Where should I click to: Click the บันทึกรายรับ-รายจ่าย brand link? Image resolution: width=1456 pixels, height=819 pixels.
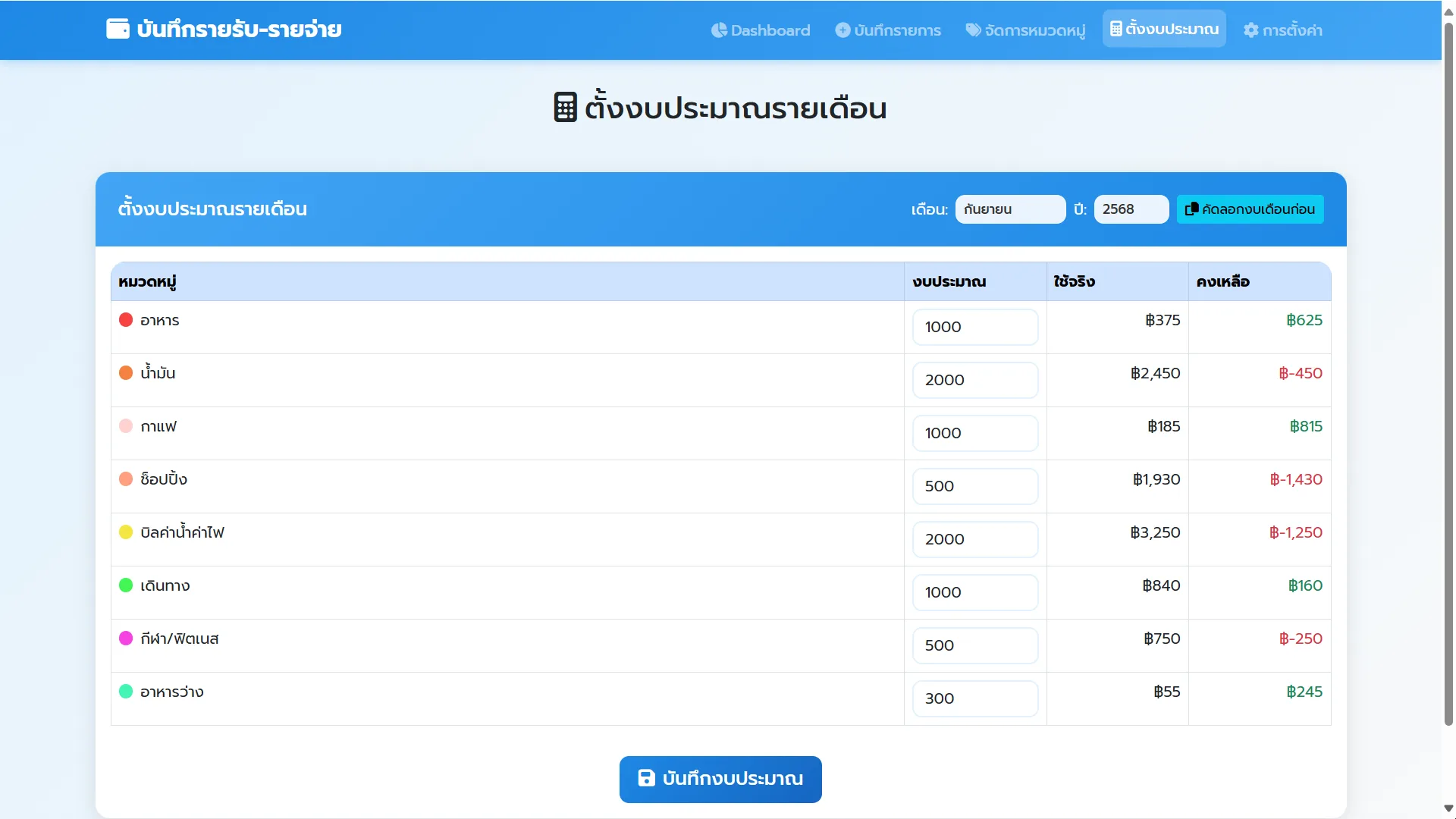[224, 29]
